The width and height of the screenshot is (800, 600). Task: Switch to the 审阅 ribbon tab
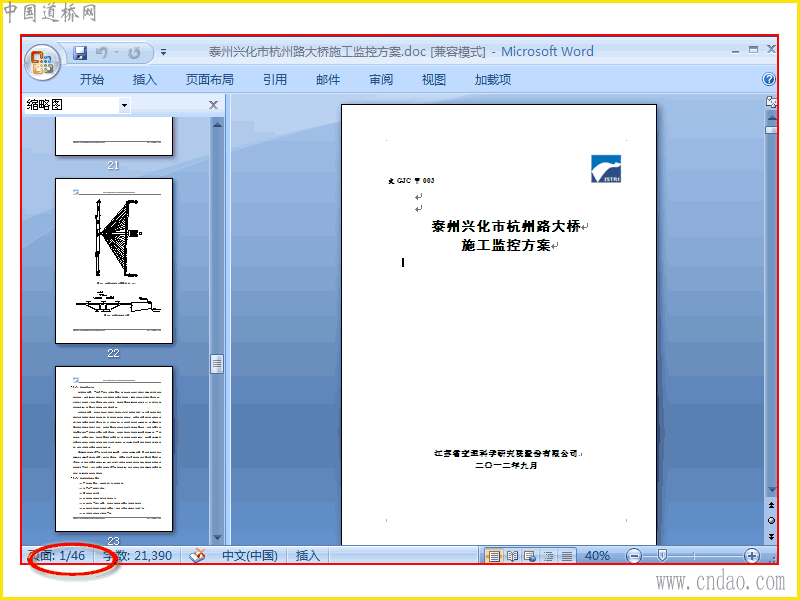[x=381, y=80]
